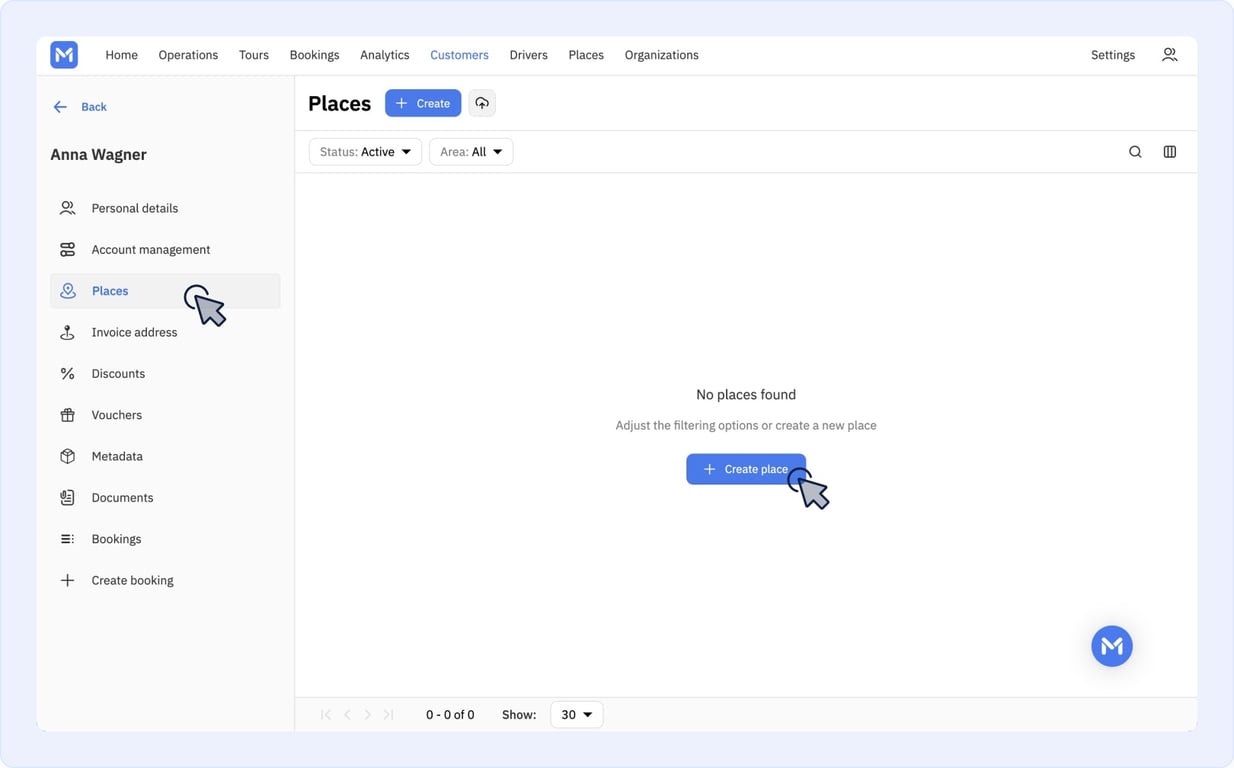Click the blue M logo in the header

[x=64, y=55]
